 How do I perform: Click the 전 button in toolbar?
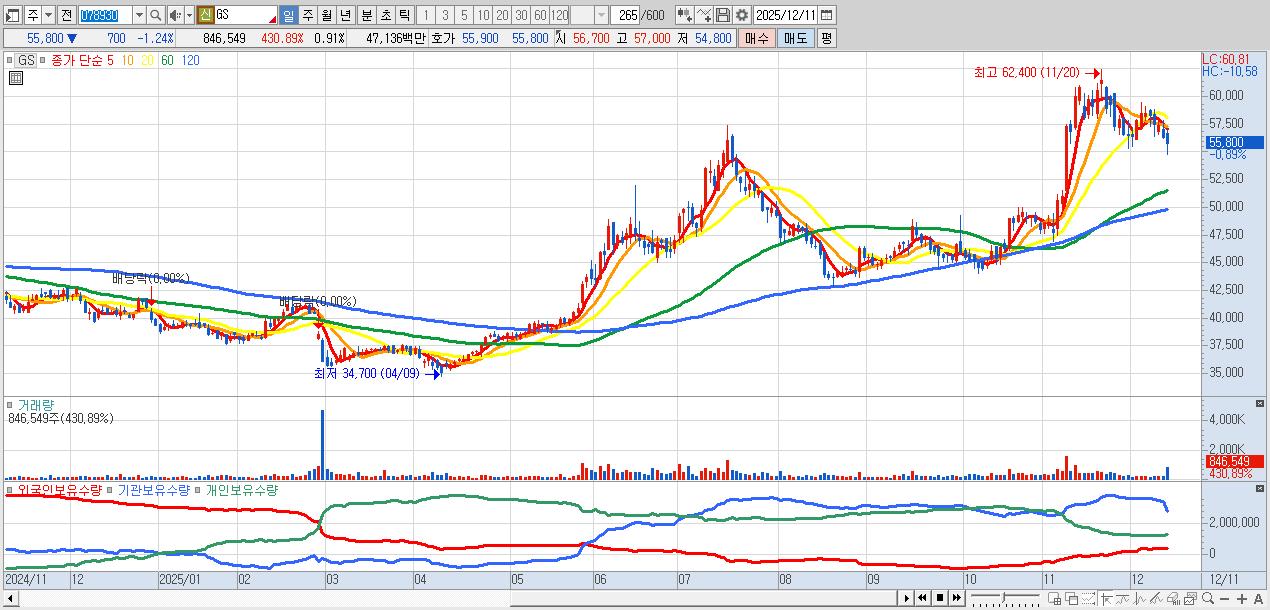[66, 15]
